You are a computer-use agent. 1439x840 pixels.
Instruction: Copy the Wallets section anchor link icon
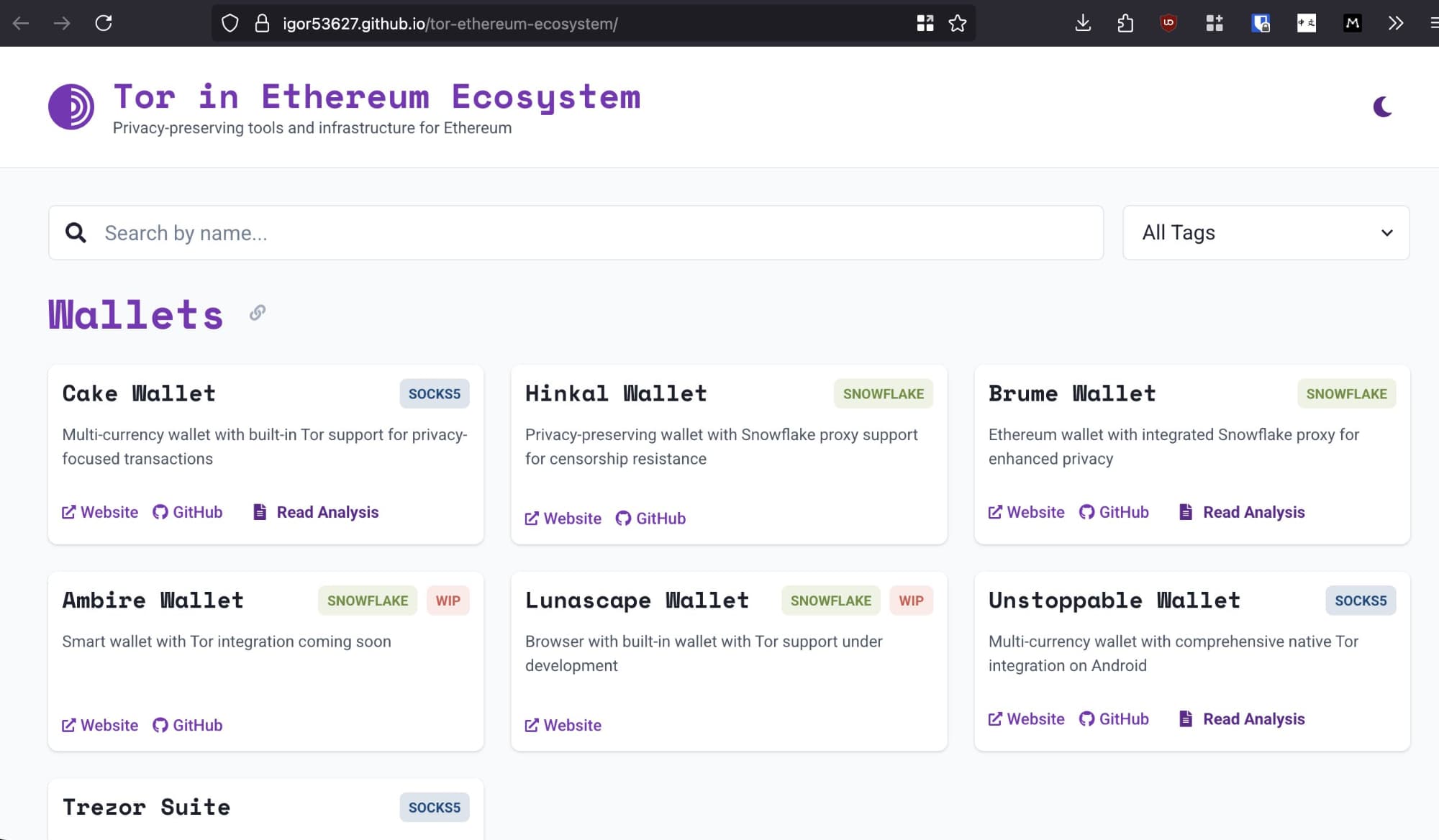pyautogui.click(x=258, y=313)
